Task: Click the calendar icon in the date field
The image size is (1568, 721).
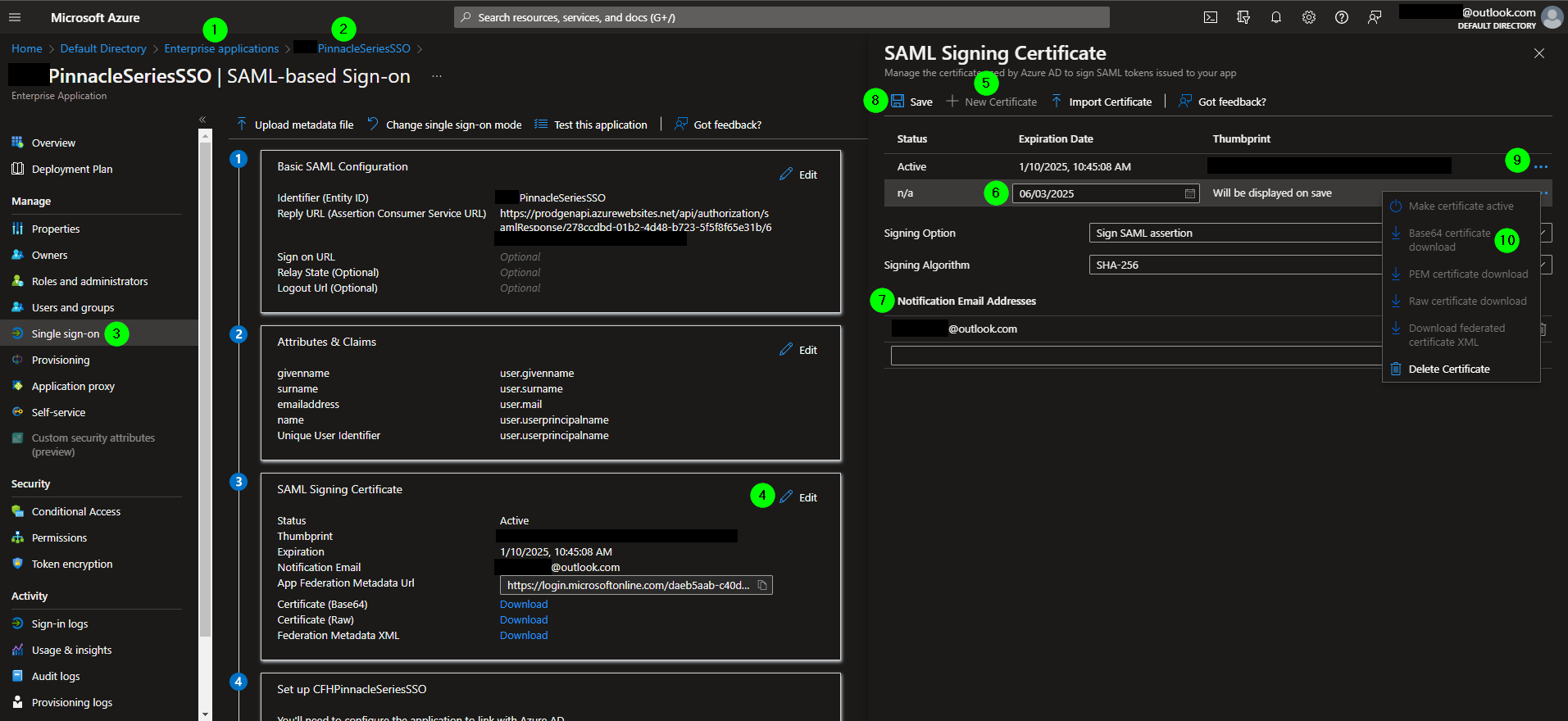Action: pyautogui.click(x=1189, y=193)
